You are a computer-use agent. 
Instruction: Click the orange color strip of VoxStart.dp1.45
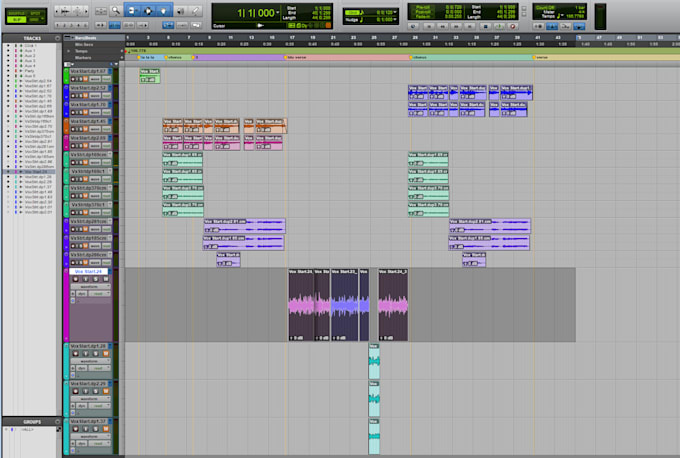(x=66, y=126)
